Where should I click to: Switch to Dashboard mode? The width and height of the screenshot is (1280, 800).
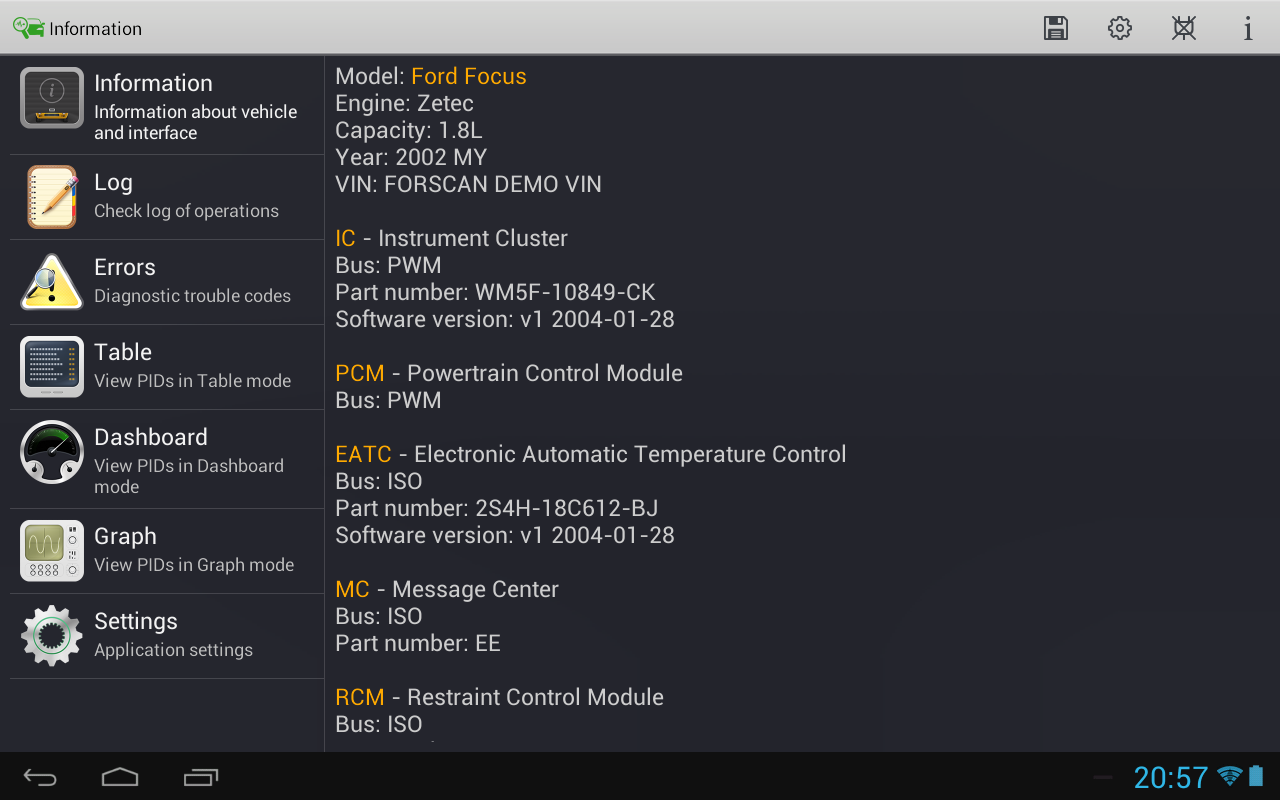coord(190,459)
